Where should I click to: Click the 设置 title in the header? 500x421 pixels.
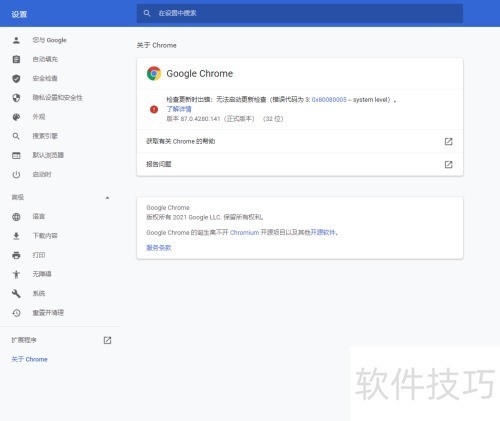[x=19, y=14]
